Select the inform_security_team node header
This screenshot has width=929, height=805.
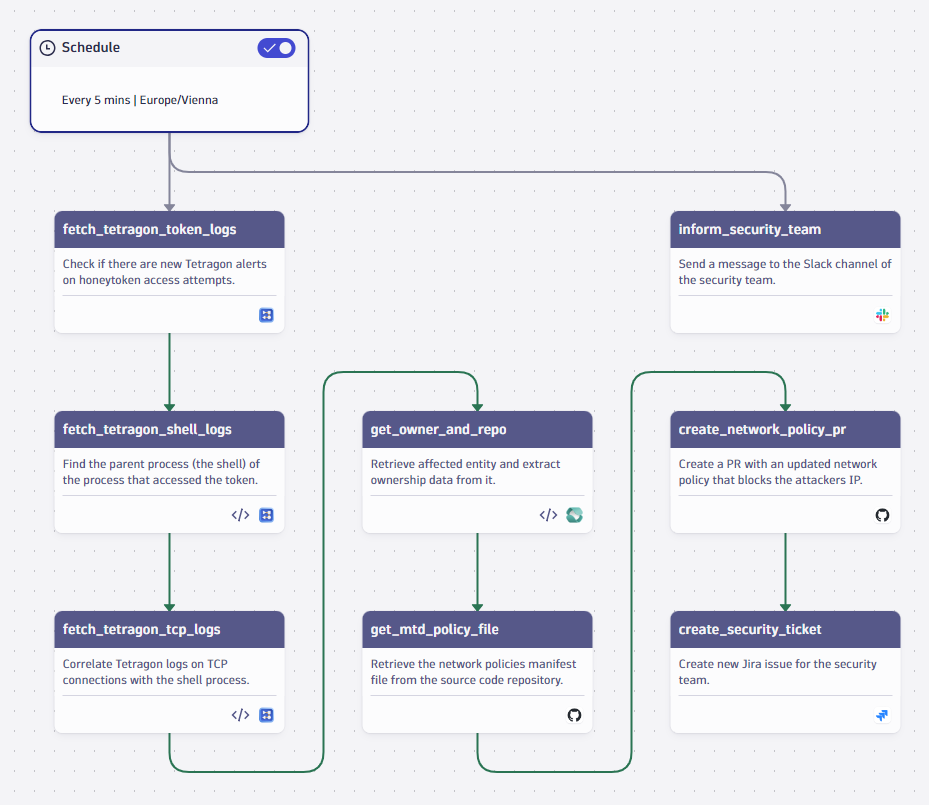[x=749, y=229]
